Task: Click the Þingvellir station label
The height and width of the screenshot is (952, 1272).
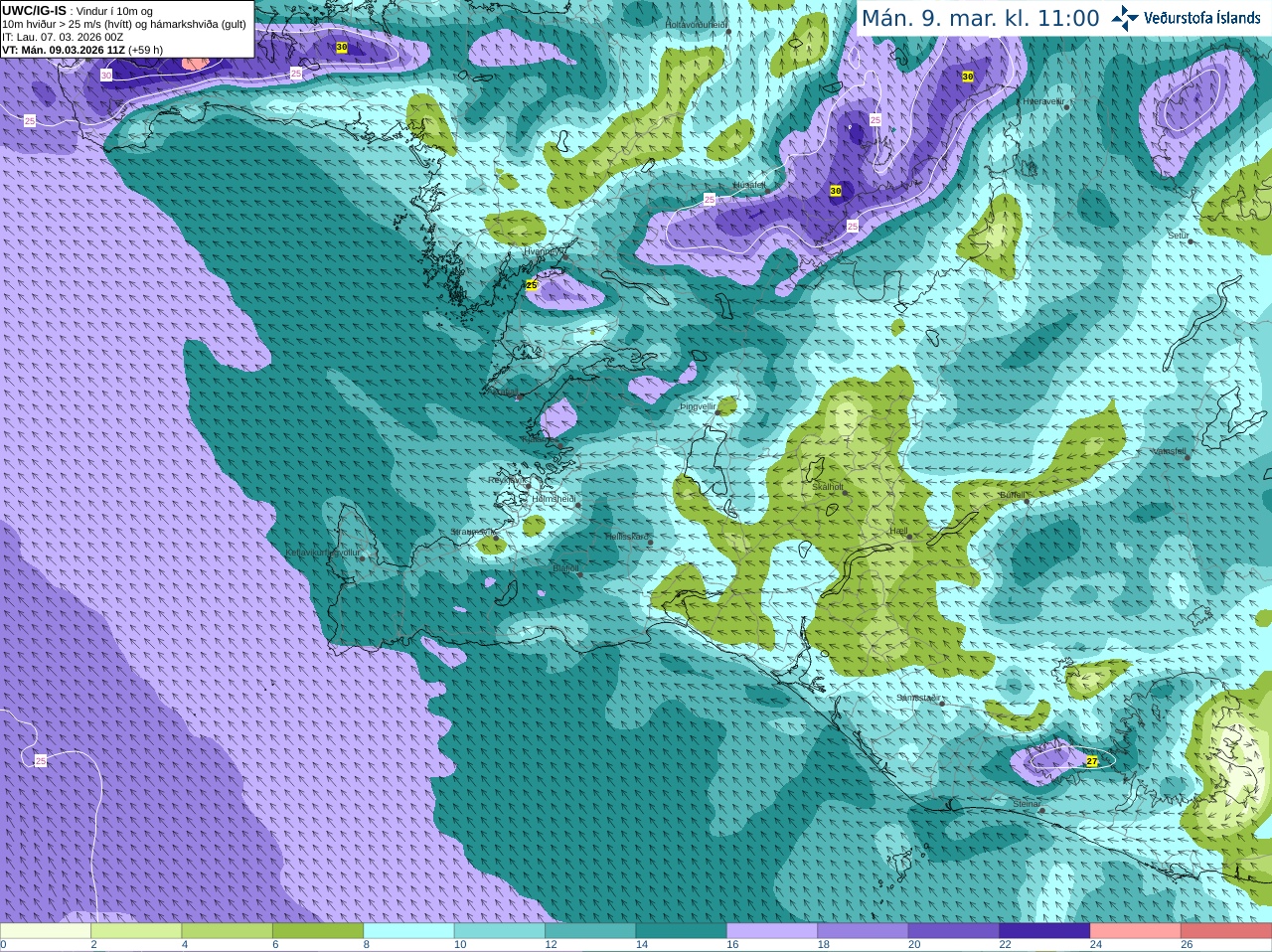Action: coord(698,406)
